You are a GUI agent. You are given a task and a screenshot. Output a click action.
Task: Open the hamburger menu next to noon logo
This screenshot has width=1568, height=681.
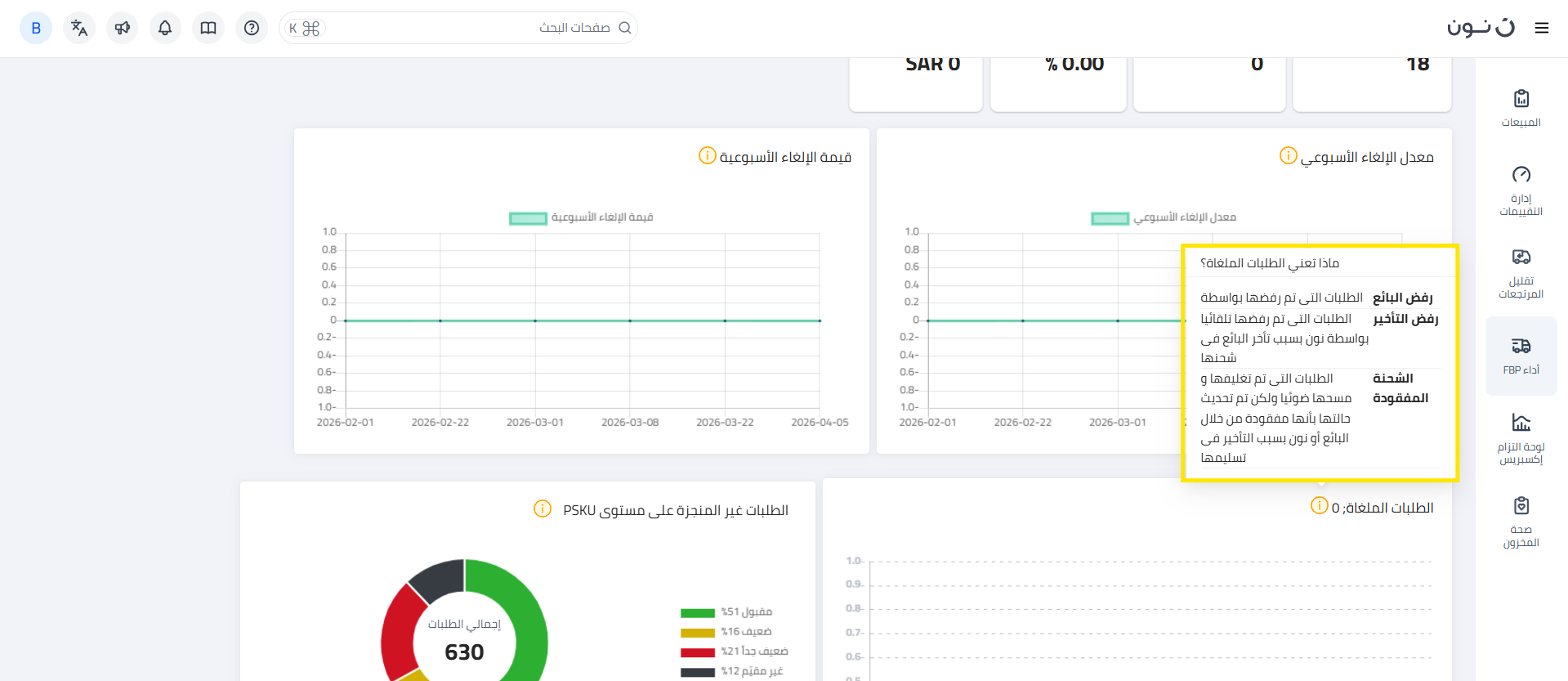point(1542,29)
